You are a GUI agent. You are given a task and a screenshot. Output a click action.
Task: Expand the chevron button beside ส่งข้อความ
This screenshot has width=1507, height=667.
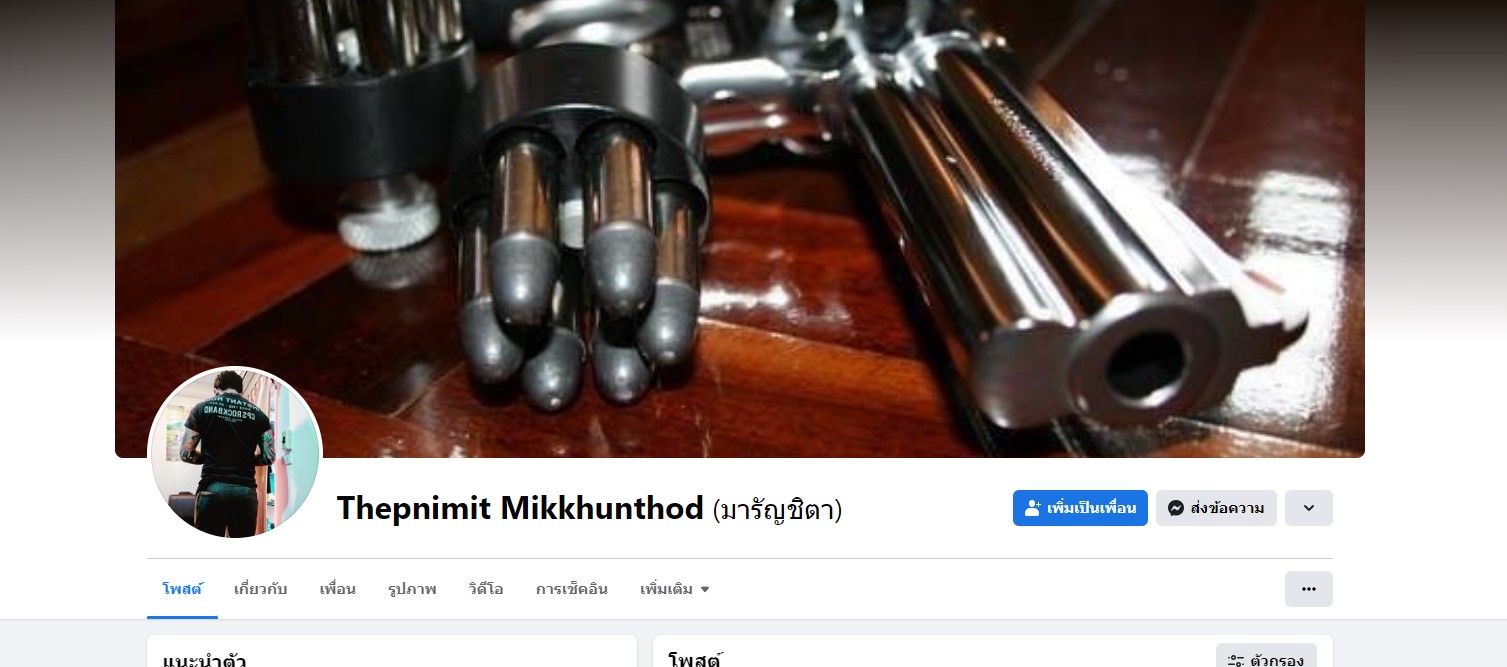click(1308, 508)
